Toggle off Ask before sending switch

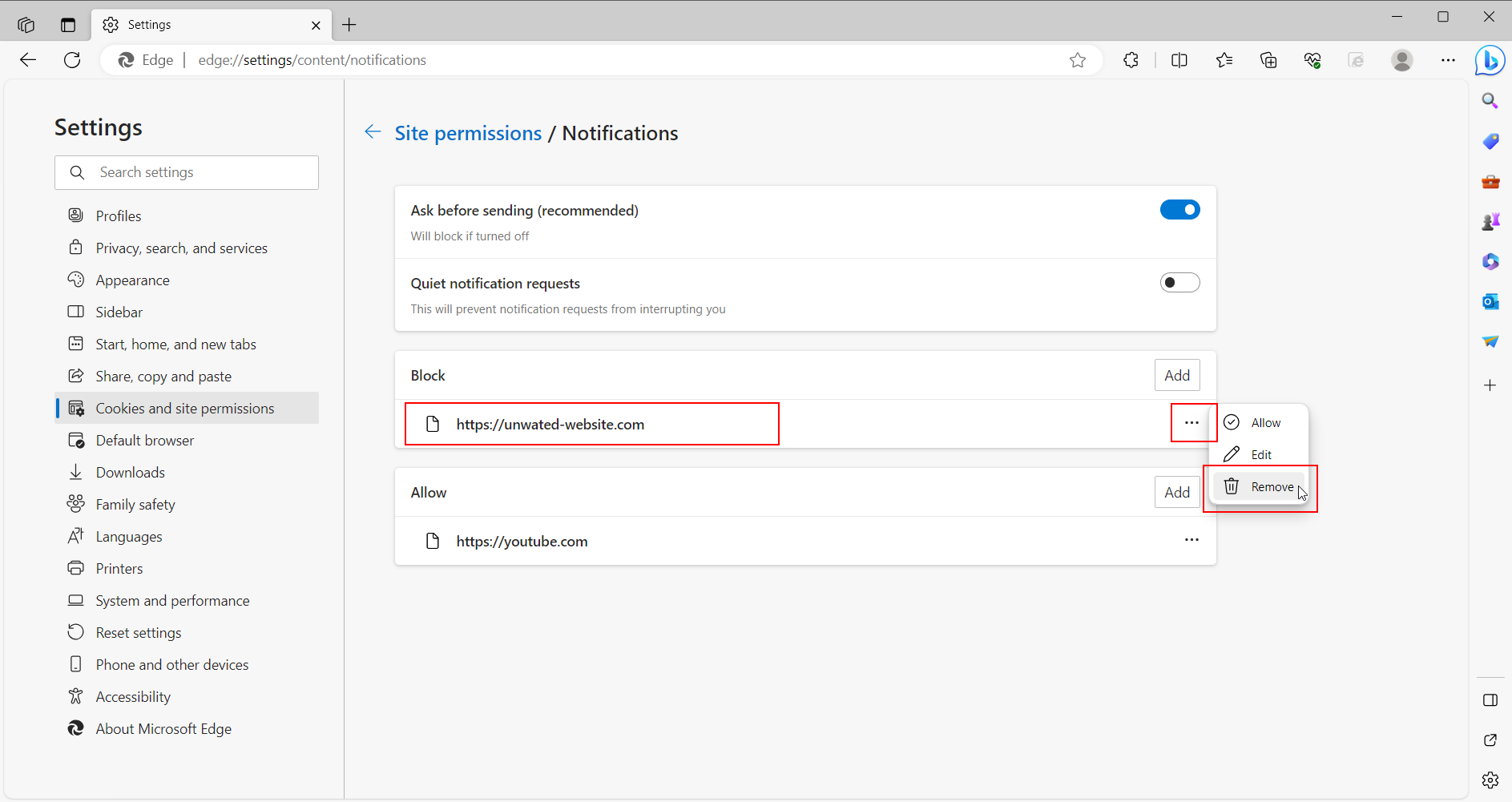(1179, 210)
